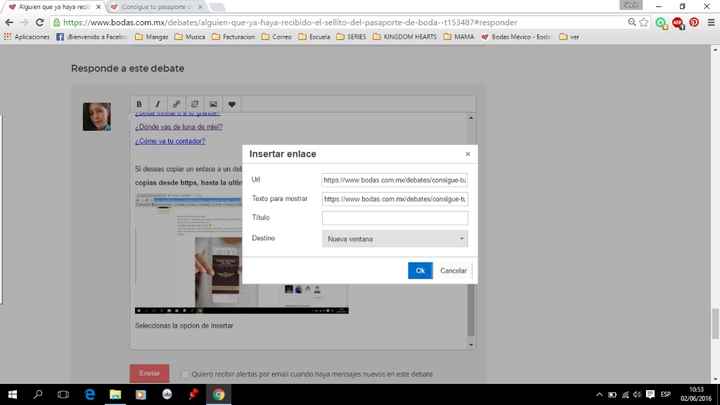Click the red adblock extension icon
The image size is (720, 405).
click(677, 22)
